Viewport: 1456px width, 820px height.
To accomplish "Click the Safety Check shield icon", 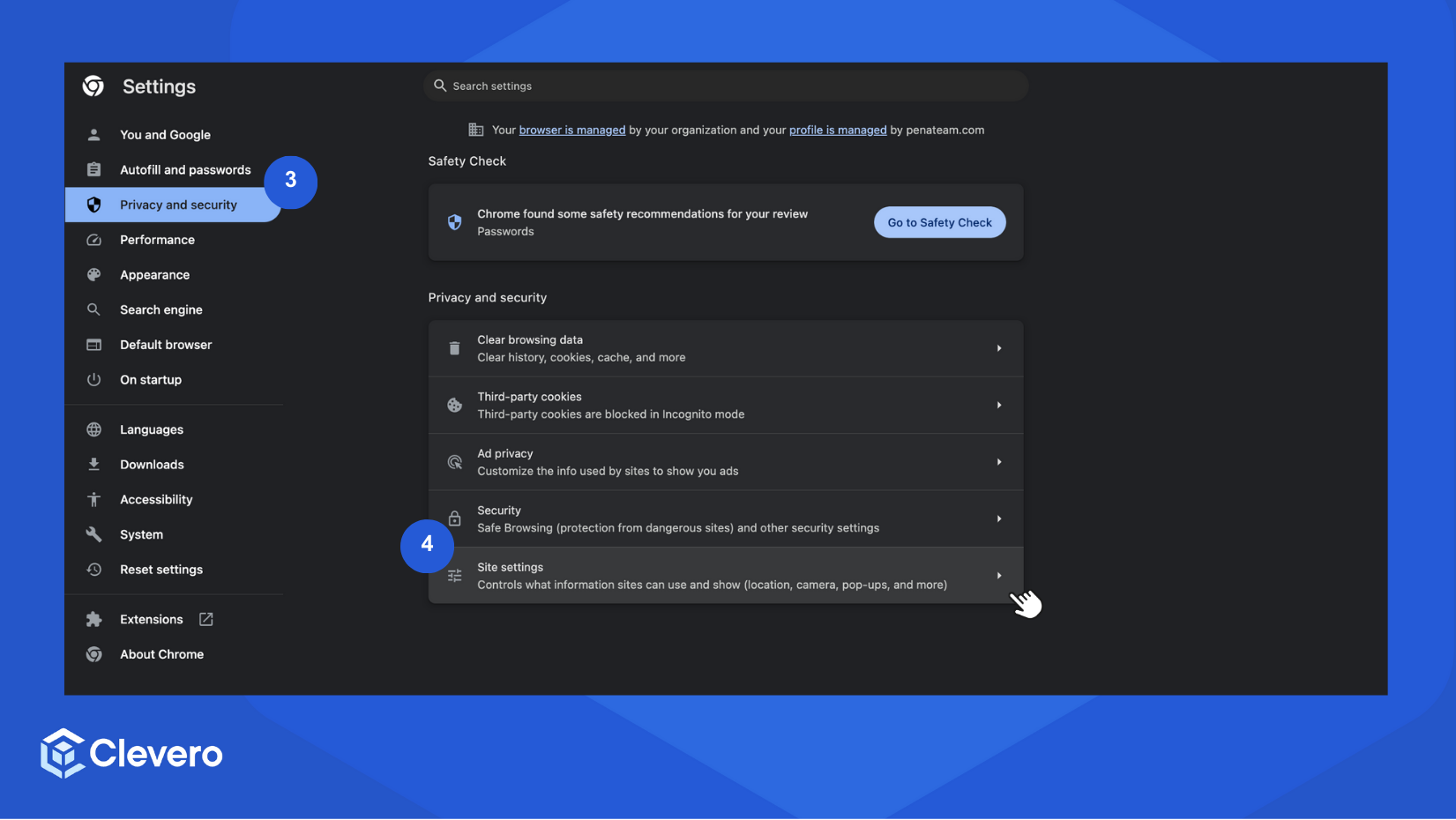I will (454, 222).
